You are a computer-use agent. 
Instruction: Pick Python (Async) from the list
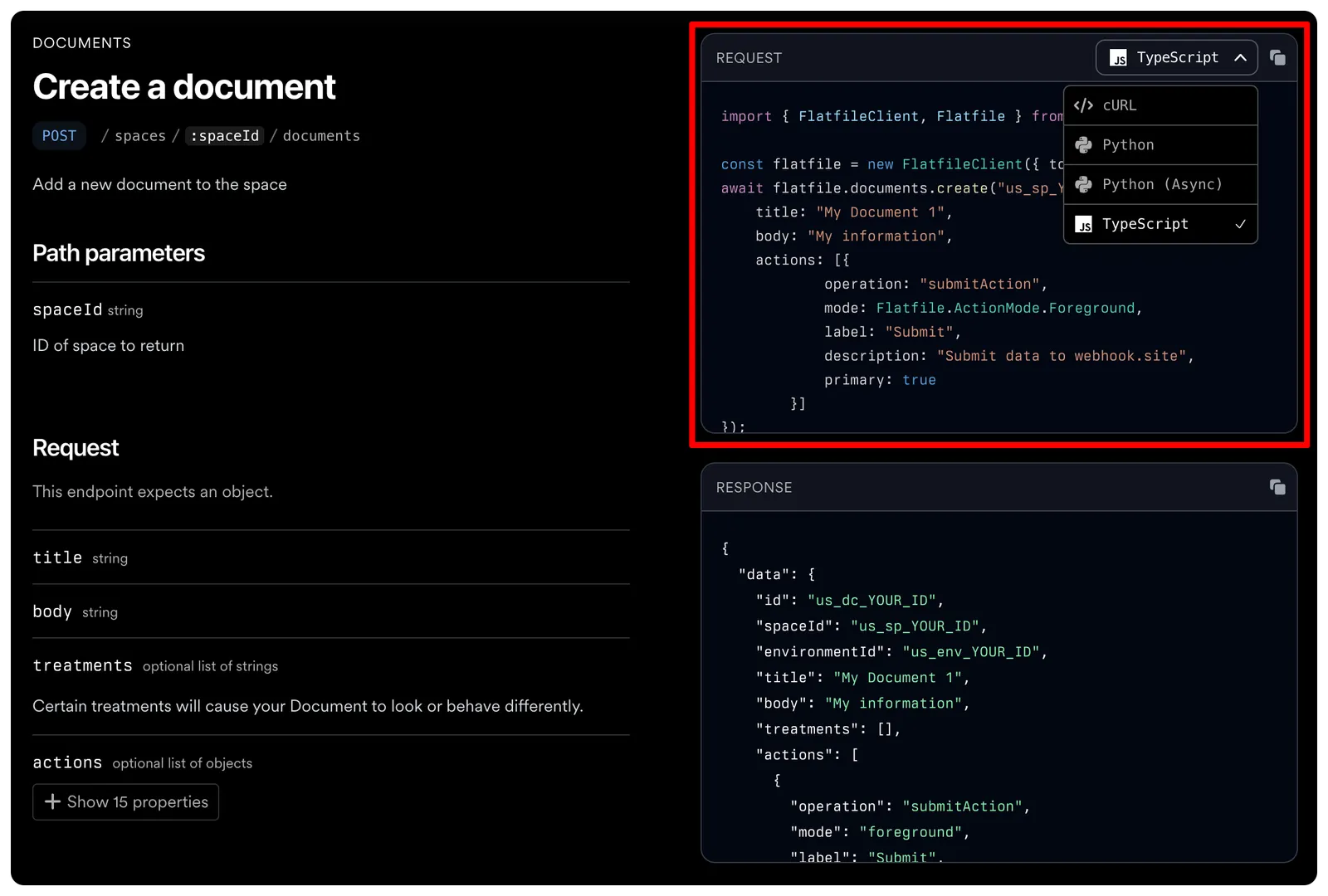click(1160, 184)
